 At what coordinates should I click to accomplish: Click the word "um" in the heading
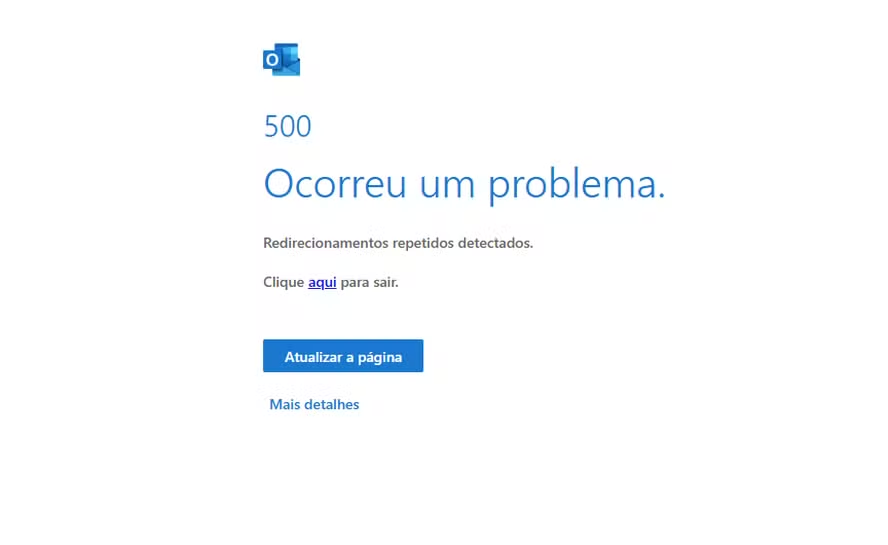[447, 186]
